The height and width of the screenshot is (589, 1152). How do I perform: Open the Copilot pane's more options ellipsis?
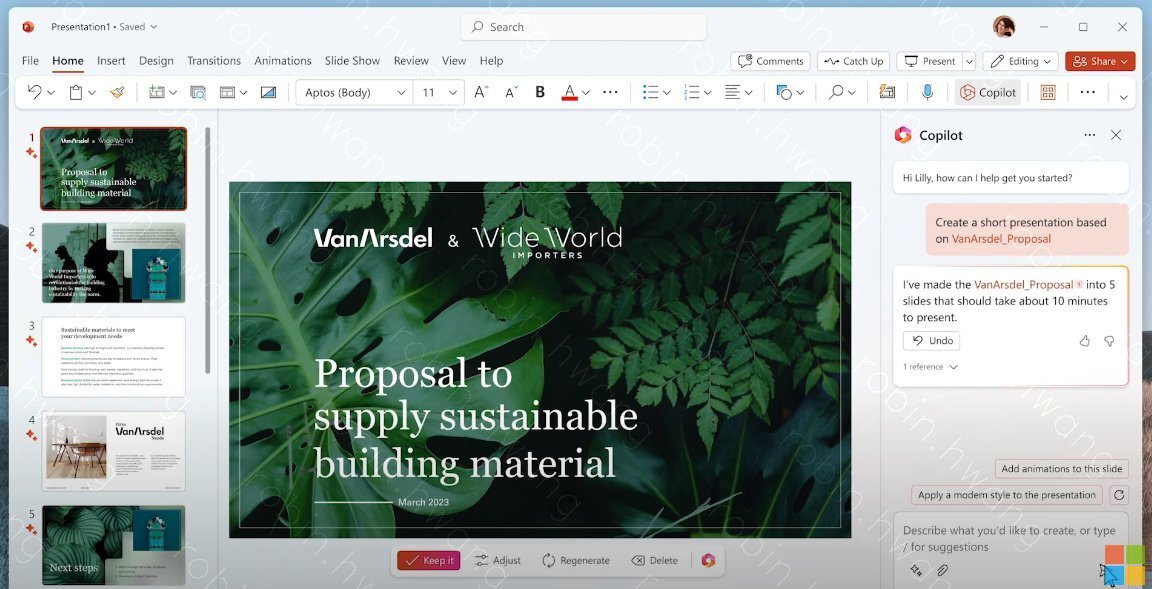[1090, 135]
